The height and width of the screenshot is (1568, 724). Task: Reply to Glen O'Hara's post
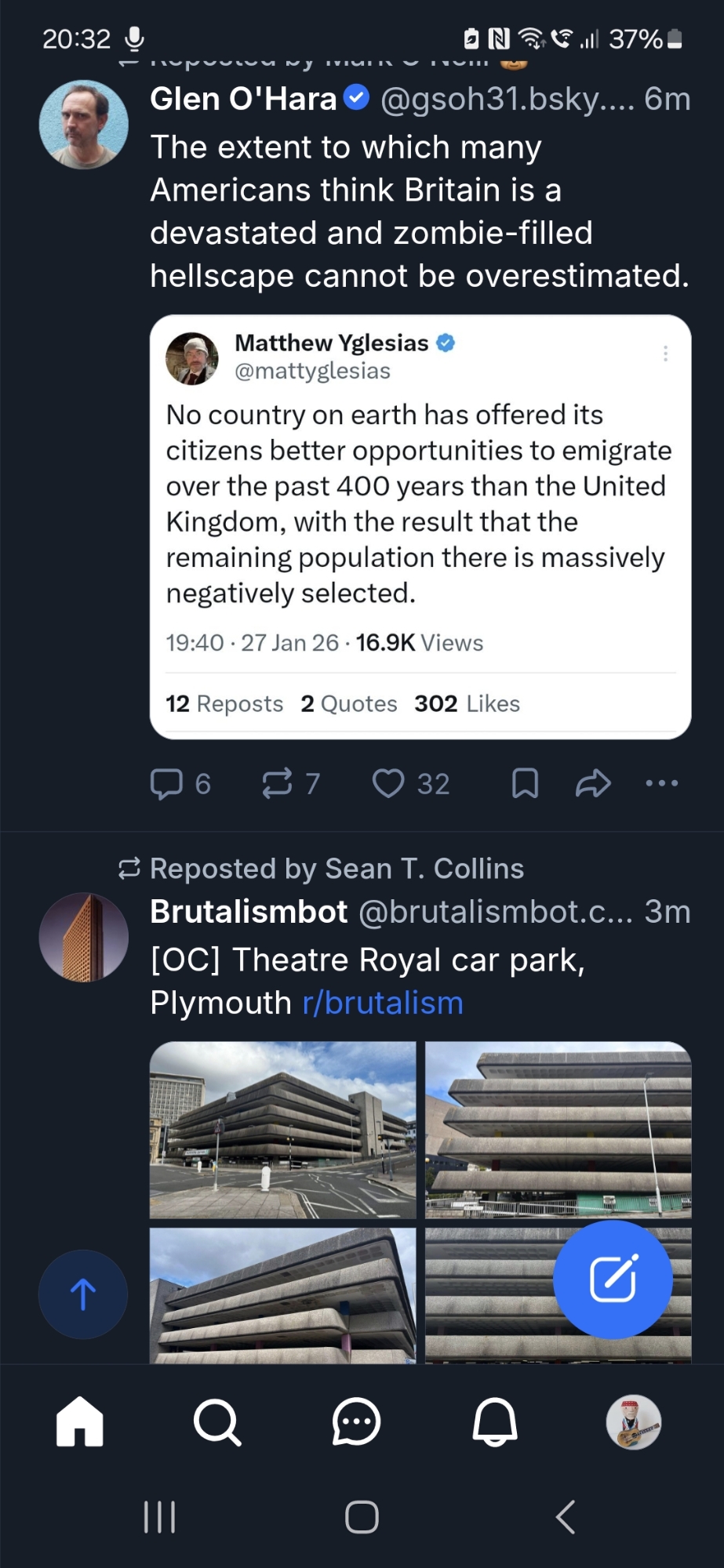[x=167, y=783]
